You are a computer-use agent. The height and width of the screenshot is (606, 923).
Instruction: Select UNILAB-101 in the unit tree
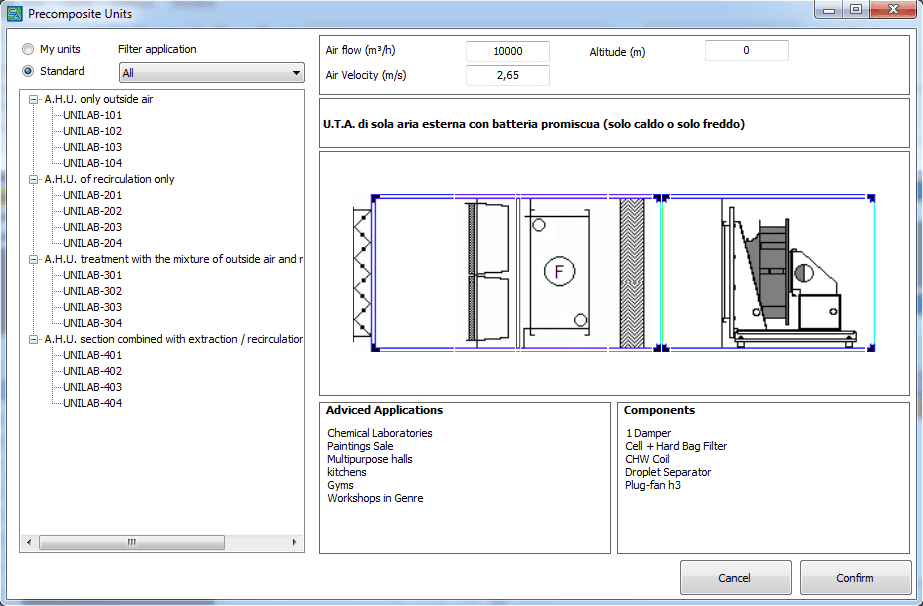tap(92, 115)
